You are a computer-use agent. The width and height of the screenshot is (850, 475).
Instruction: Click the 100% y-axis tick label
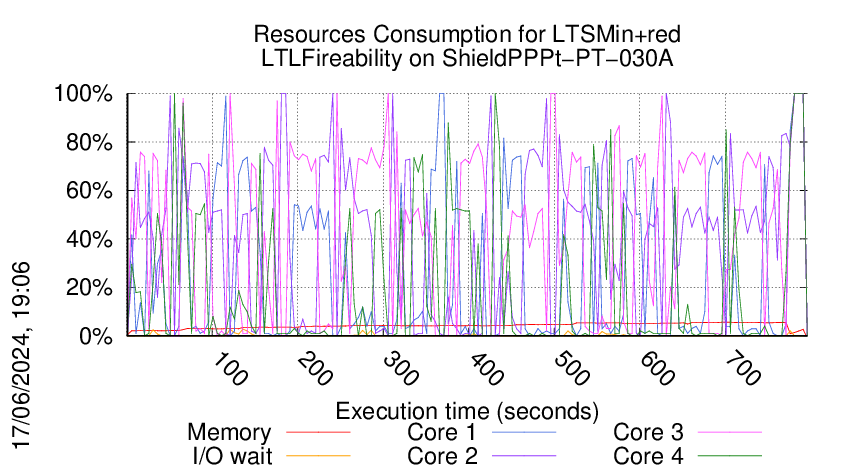[x=83, y=94]
